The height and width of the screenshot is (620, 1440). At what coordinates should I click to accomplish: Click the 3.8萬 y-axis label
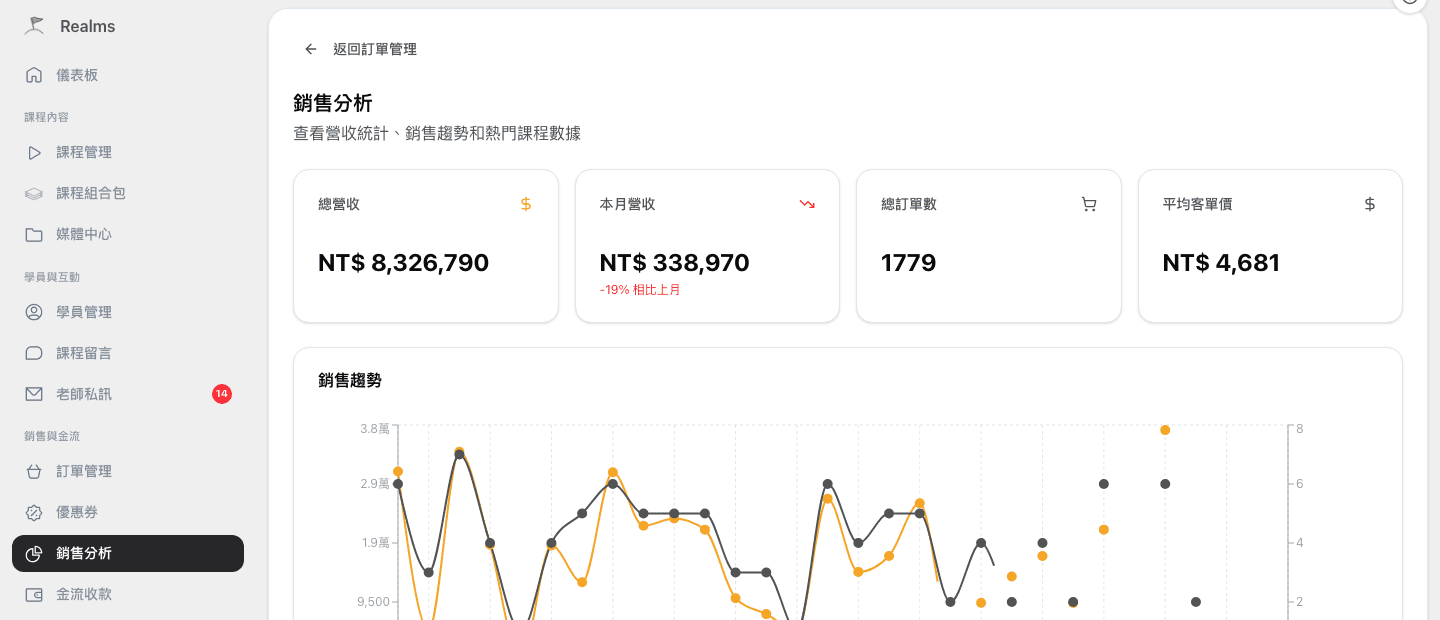point(375,429)
